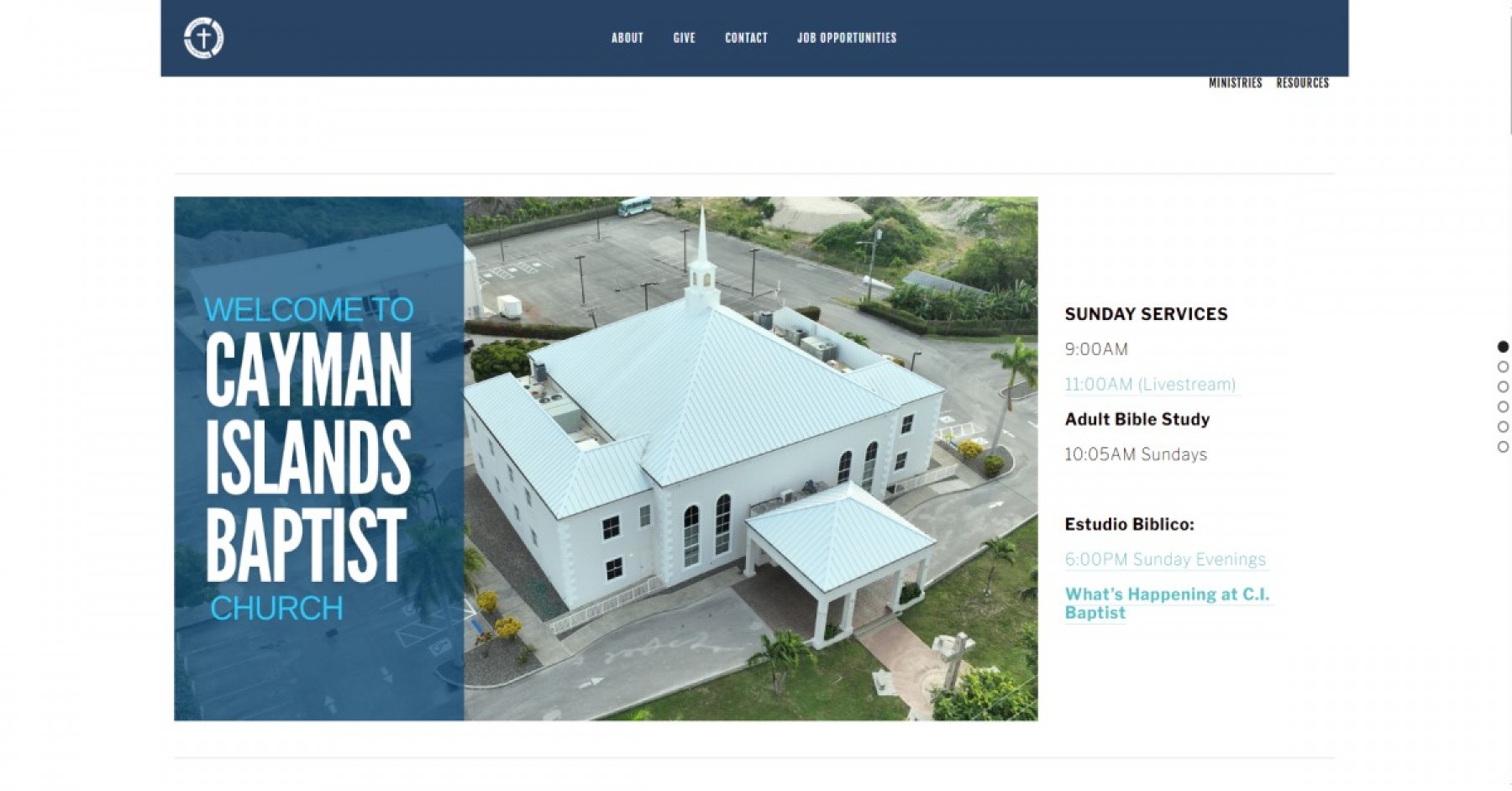The width and height of the screenshot is (1512, 791).
Task: Open Job Opportunities in the navigation
Action: [x=847, y=38]
